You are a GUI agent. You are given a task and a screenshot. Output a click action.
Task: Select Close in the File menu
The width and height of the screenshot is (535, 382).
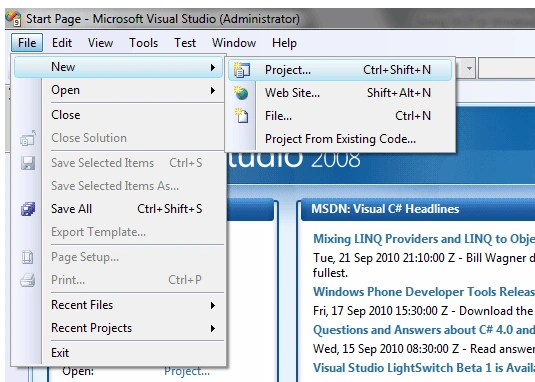coord(119,115)
